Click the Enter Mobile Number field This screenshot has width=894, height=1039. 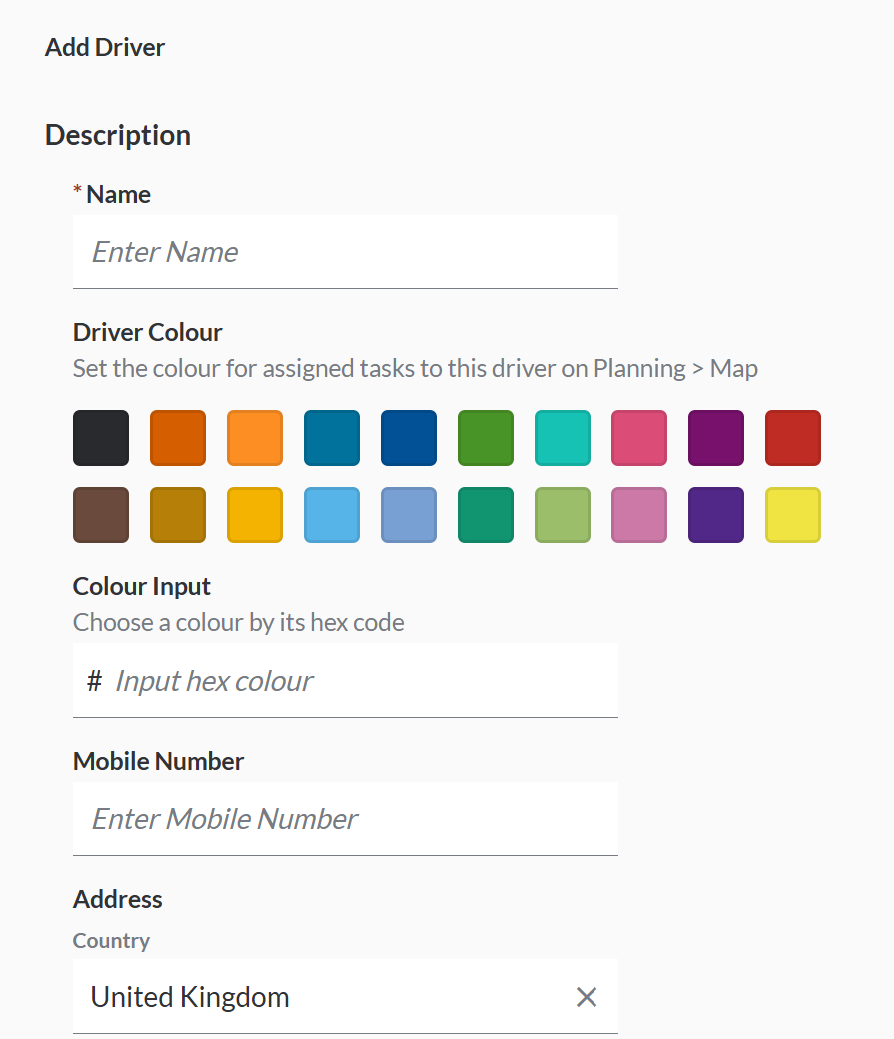click(345, 819)
